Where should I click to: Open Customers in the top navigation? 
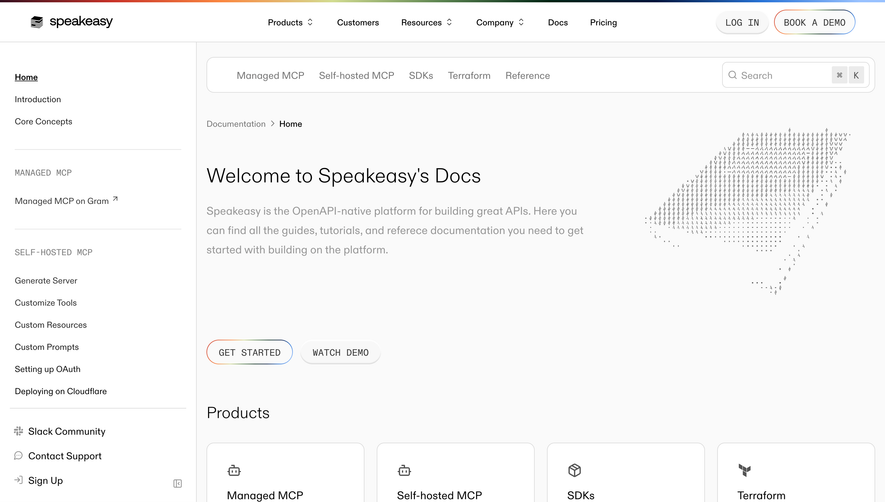358,23
